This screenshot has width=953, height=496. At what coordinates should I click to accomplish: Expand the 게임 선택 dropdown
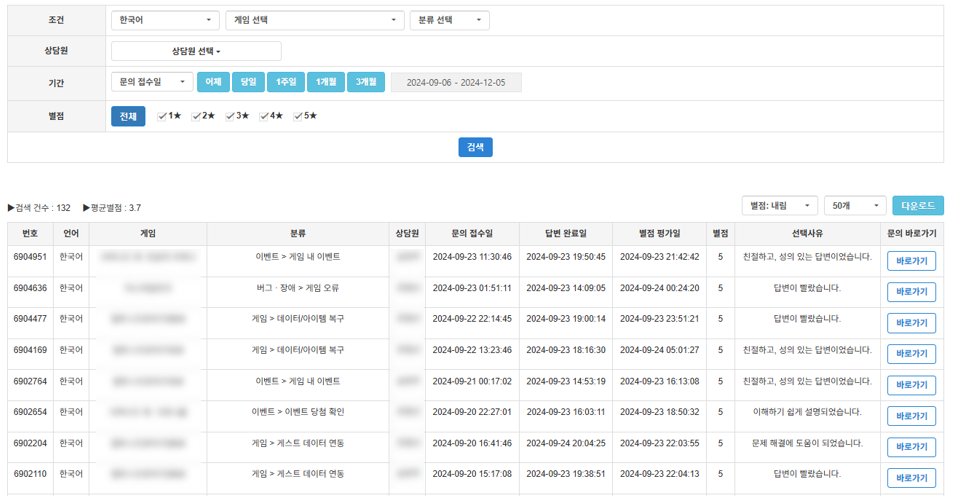314,20
